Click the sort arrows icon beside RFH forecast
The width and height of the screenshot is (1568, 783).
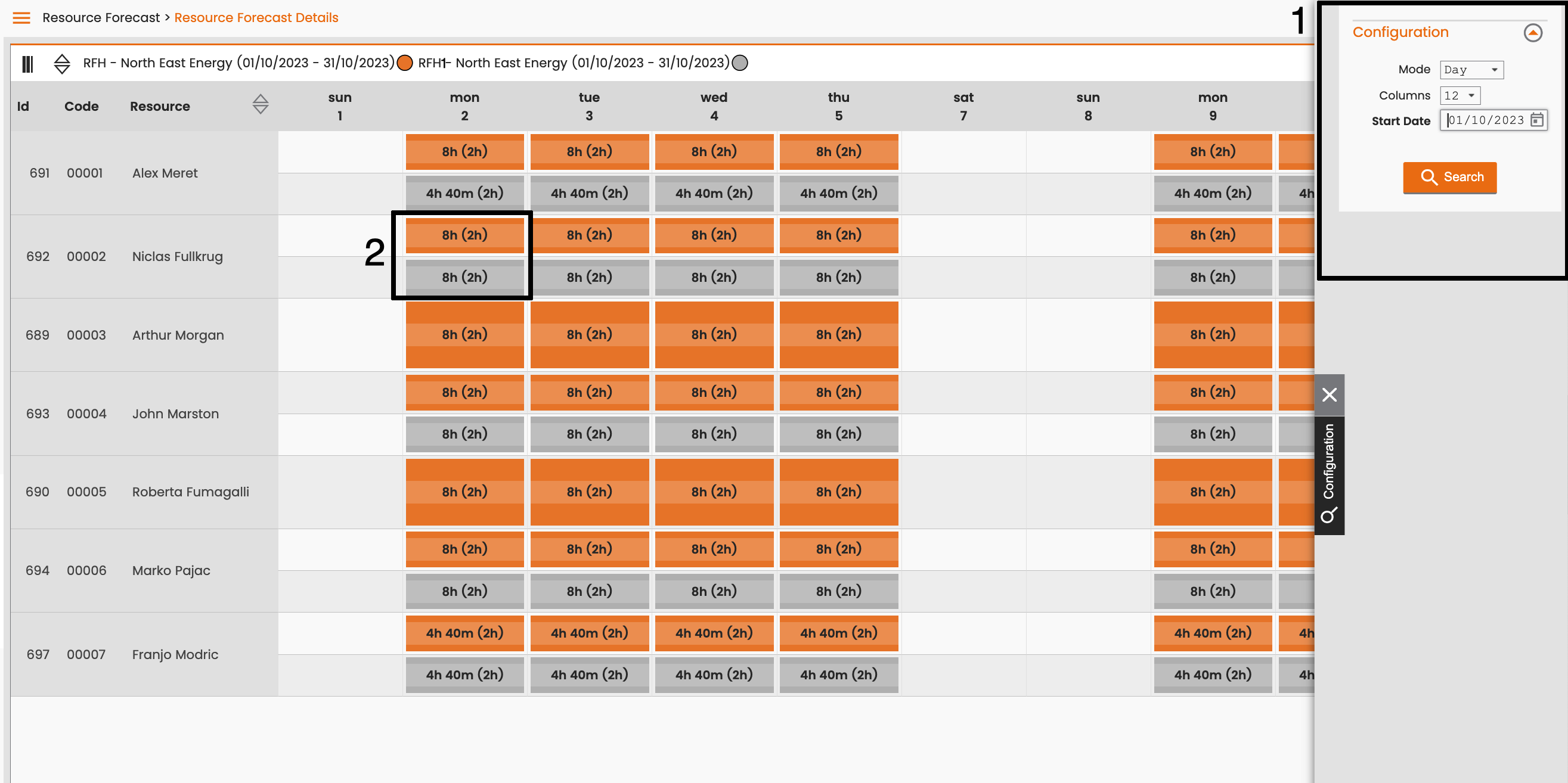tap(62, 63)
